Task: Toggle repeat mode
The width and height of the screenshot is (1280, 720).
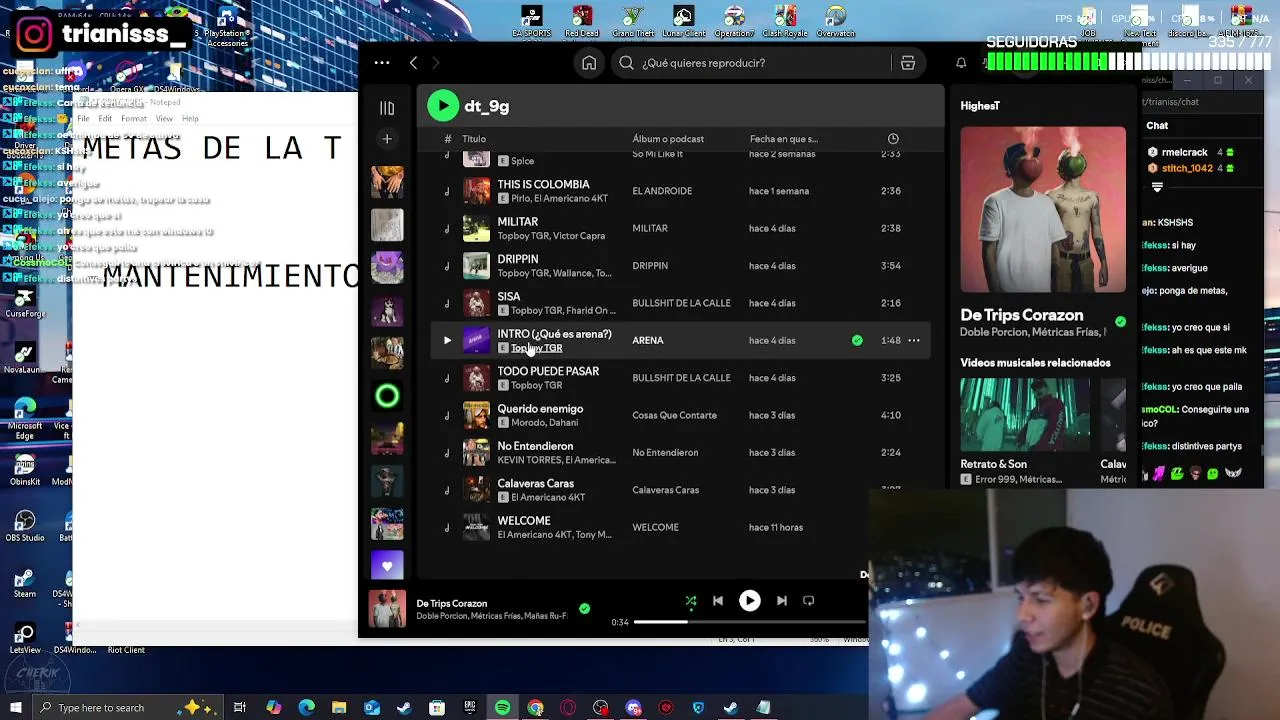Action: [x=809, y=601]
